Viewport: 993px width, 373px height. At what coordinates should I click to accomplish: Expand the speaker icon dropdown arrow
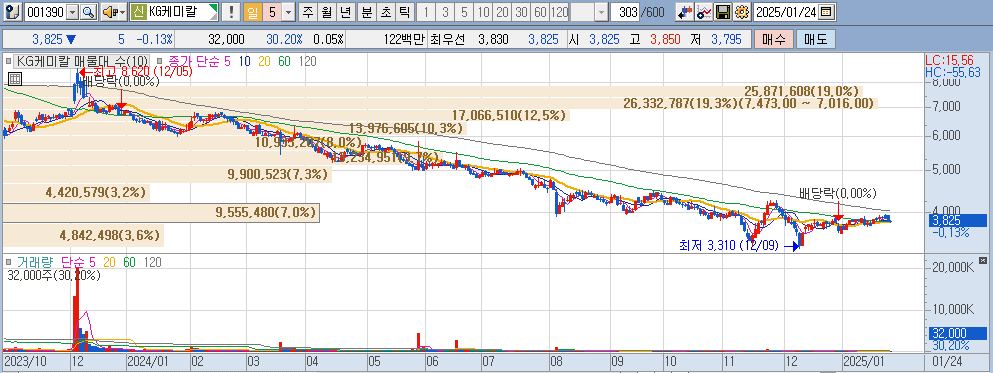coord(122,12)
